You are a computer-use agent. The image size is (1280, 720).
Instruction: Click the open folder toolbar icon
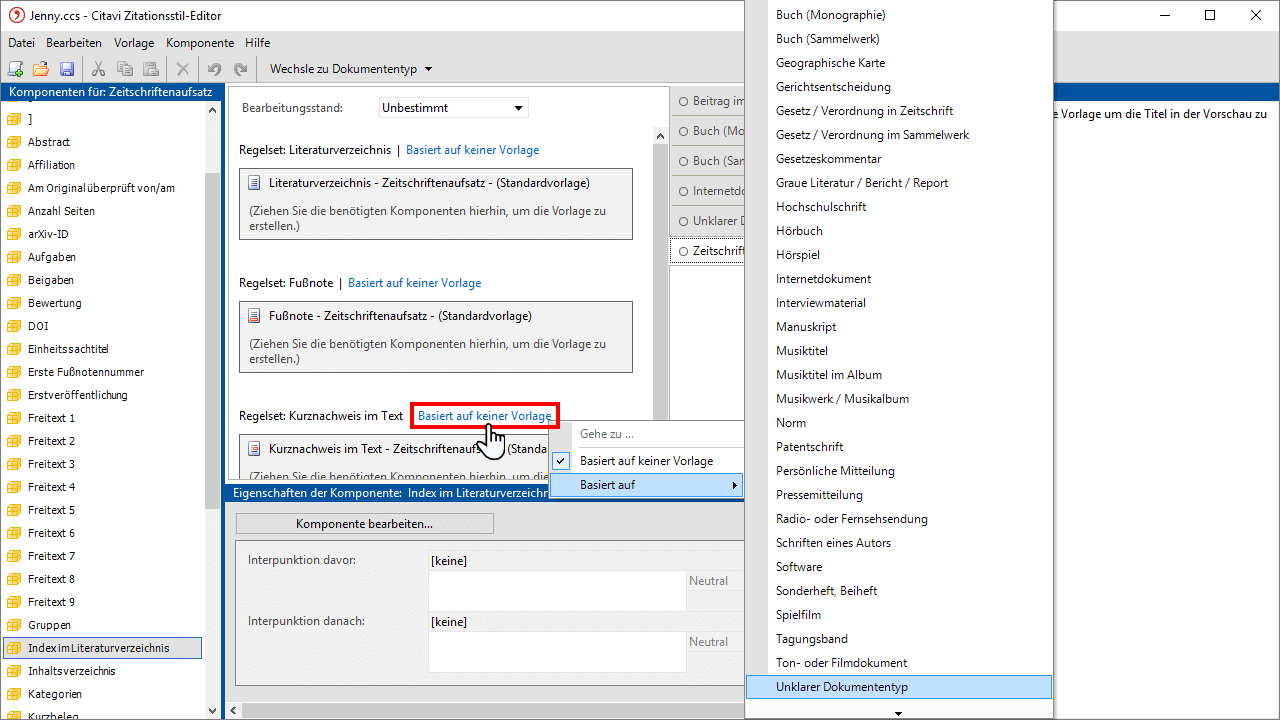(41, 69)
